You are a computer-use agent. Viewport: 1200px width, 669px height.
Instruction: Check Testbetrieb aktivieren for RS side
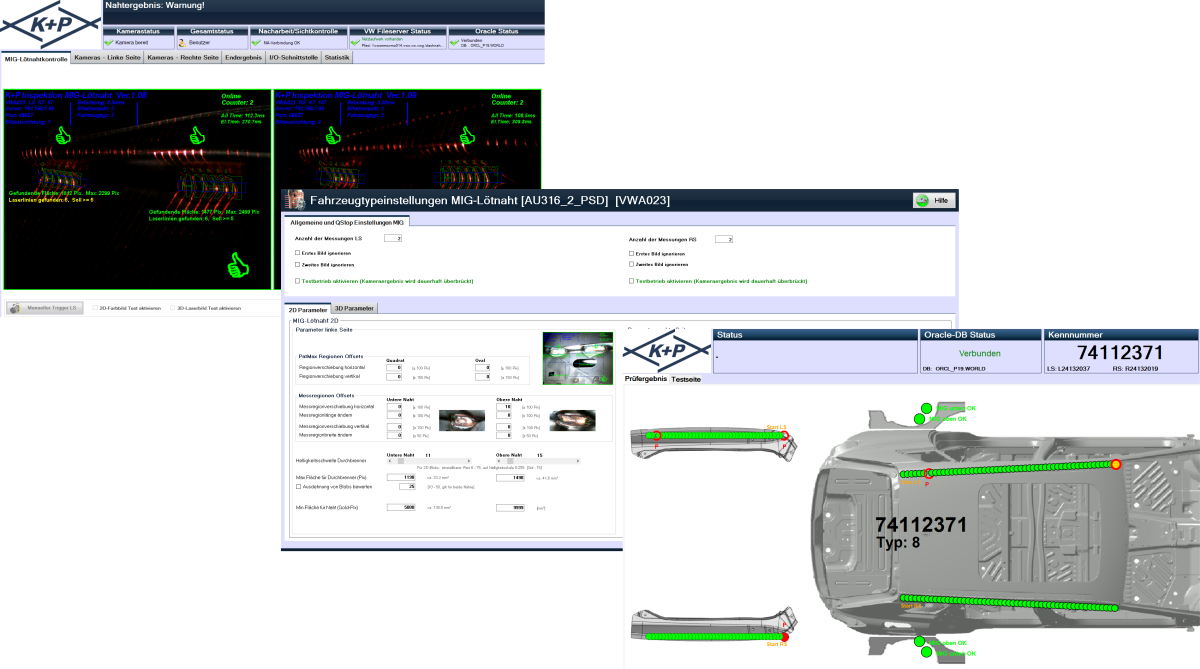(631, 281)
